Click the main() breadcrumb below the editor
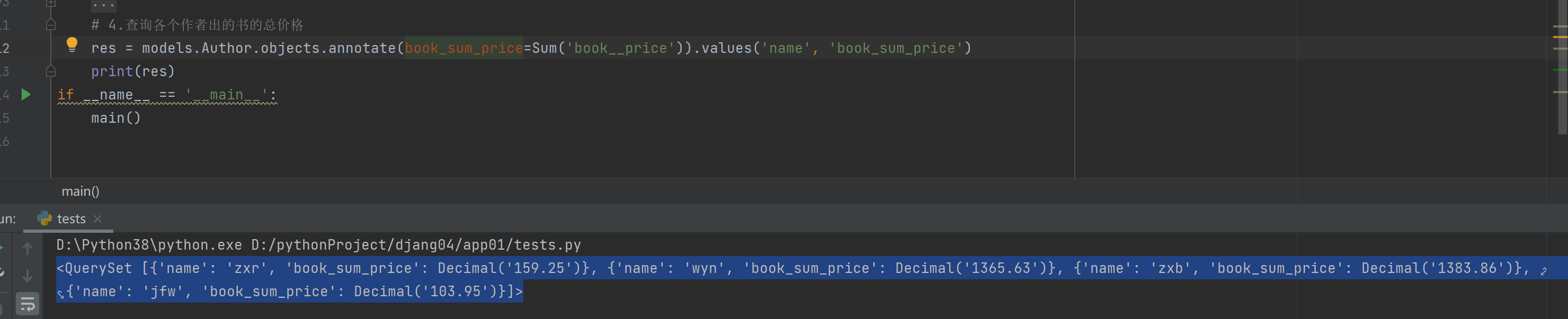This screenshot has width=1568, height=319. tap(81, 192)
